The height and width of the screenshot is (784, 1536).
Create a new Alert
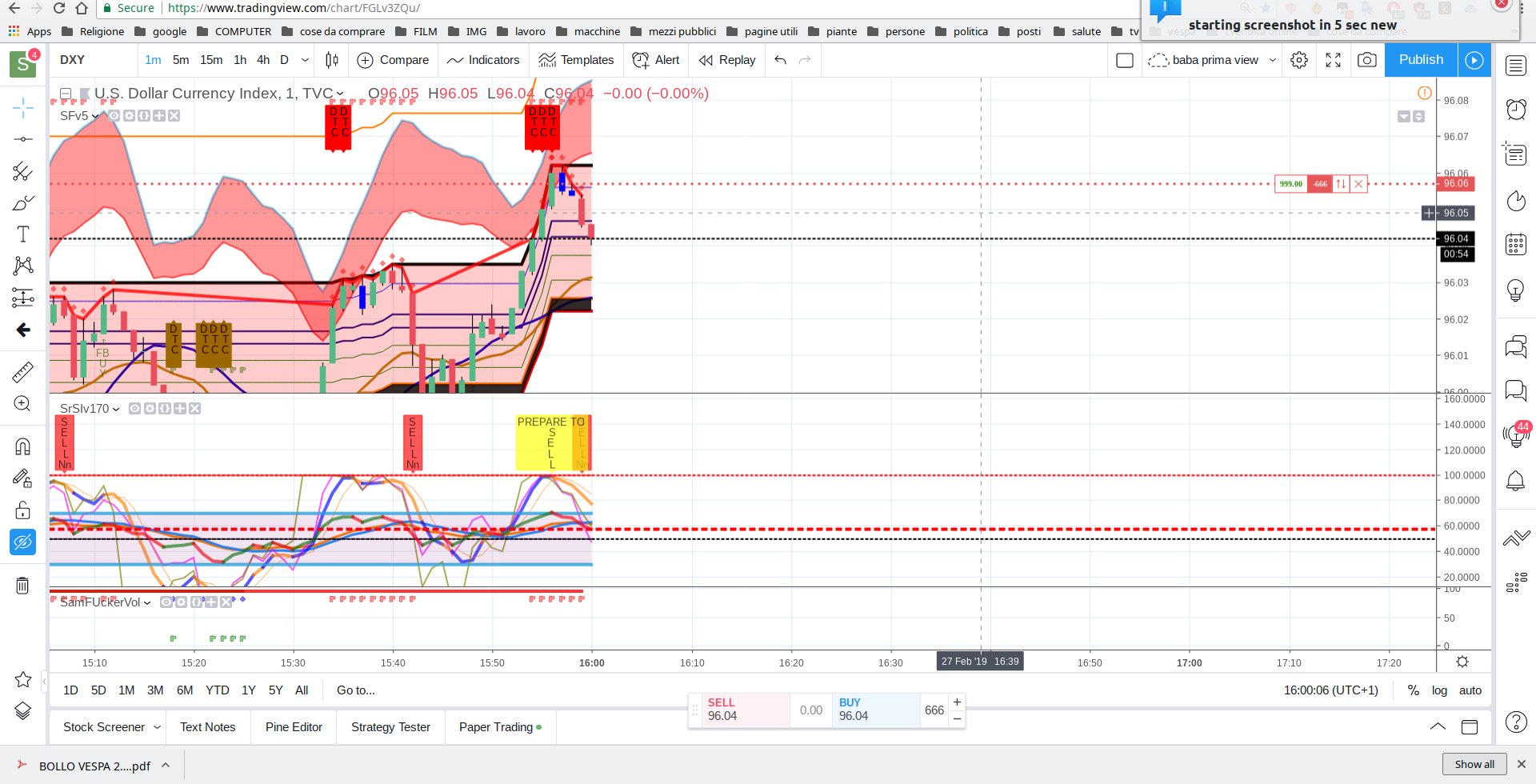pyautogui.click(x=655, y=60)
